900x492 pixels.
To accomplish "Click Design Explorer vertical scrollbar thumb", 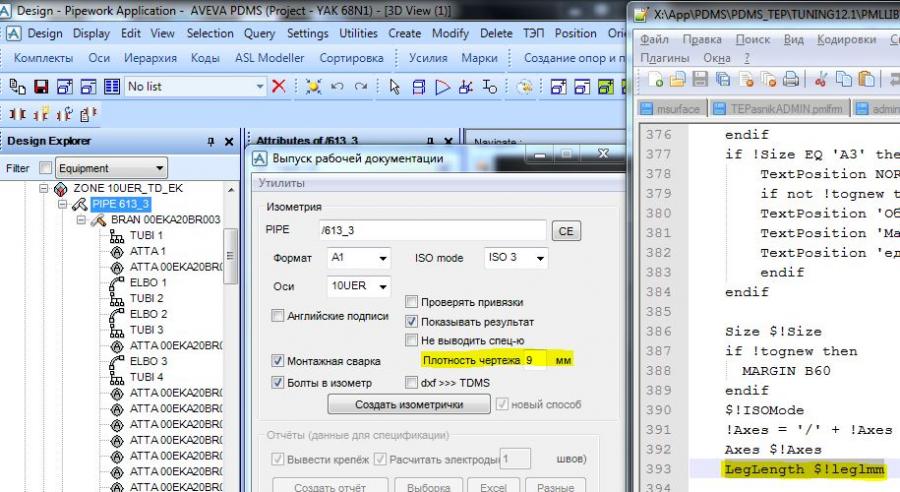I will 230,255.
